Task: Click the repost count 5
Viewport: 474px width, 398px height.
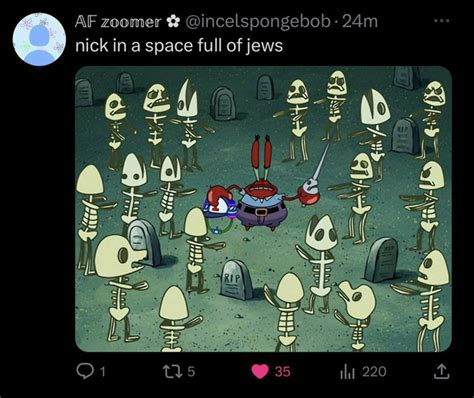Action: tap(191, 371)
